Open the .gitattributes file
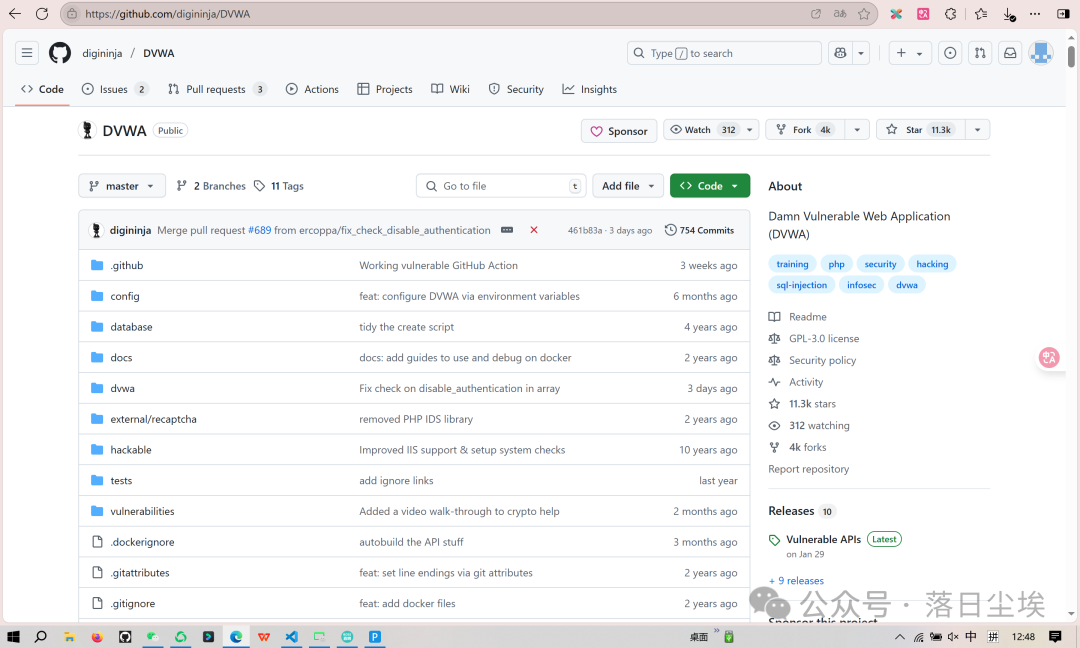Image resolution: width=1080 pixels, height=648 pixels. pyautogui.click(x=140, y=572)
